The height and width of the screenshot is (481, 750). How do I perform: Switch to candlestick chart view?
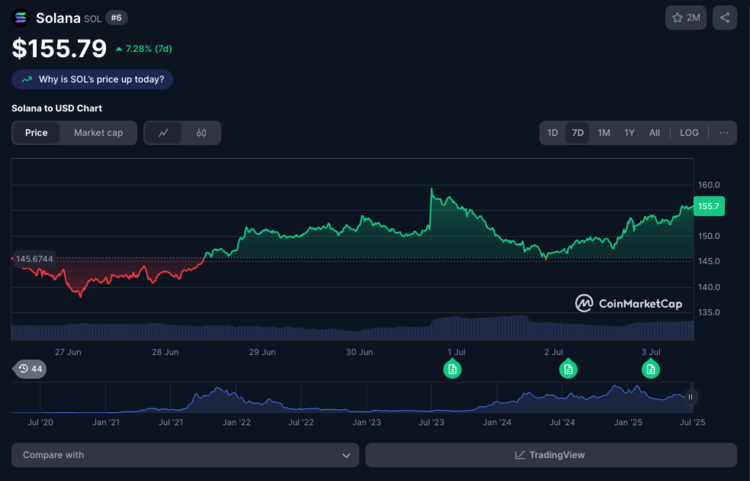point(201,133)
